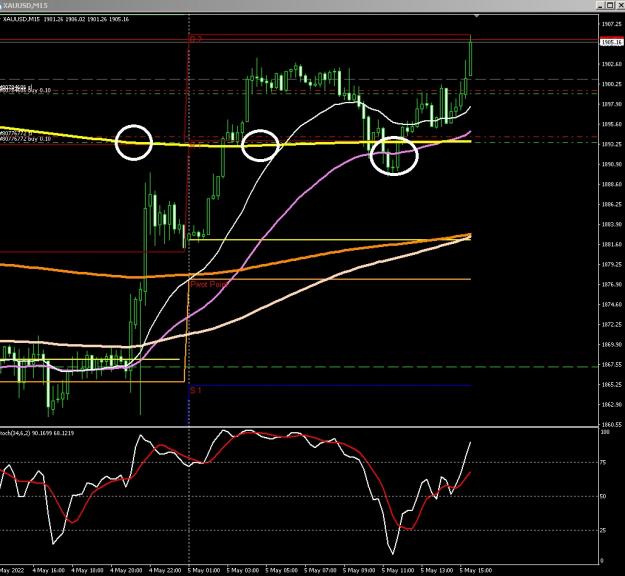Select the current price tag 1905.16
This screenshot has width=625, height=576.
[611, 42]
